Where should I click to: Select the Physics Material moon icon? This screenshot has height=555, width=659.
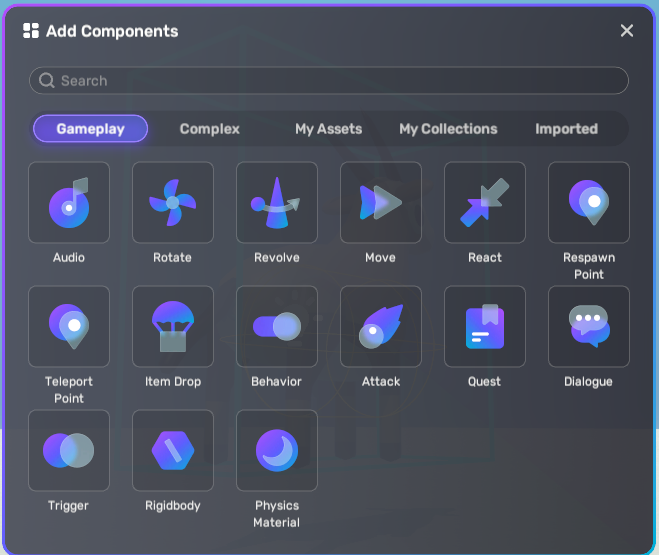277,450
